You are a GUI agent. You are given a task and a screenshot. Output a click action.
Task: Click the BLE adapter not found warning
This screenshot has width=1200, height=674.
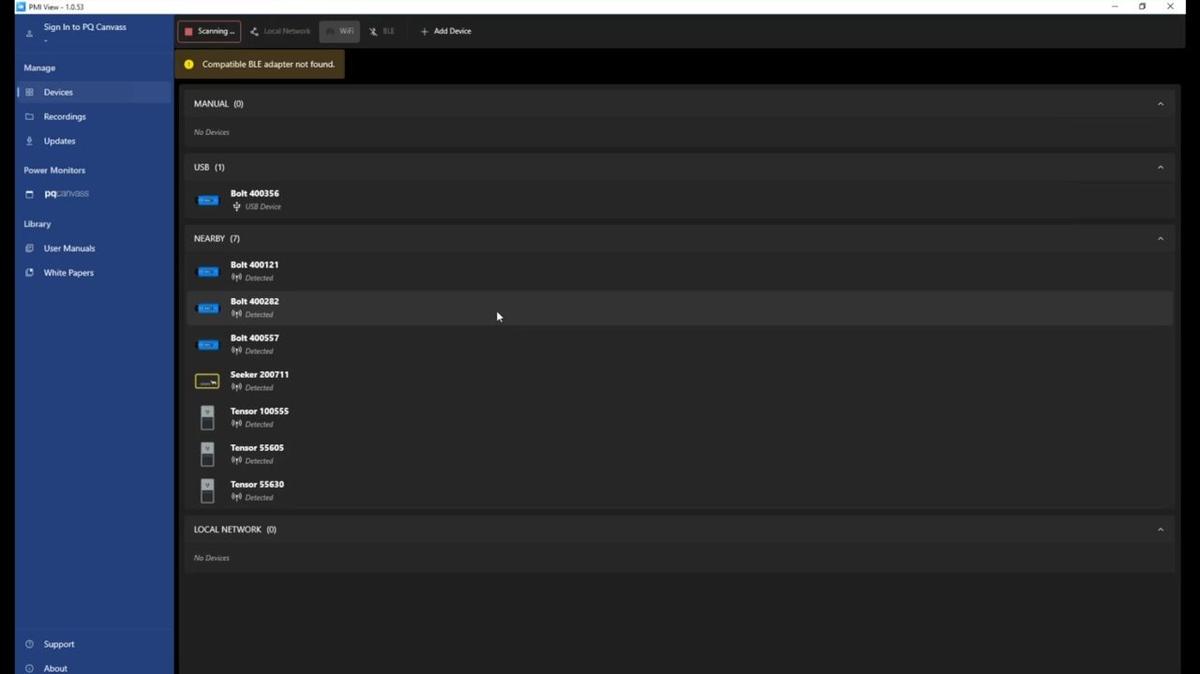(x=260, y=64)
